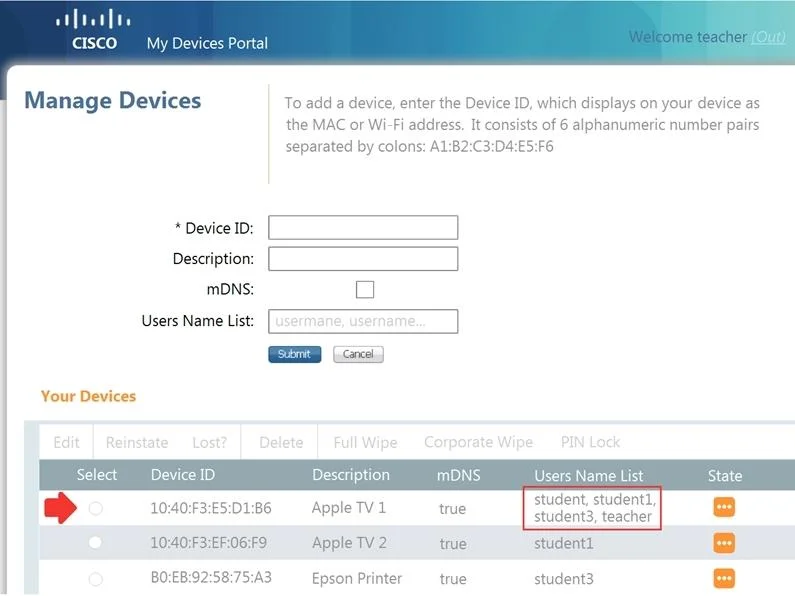Open state menu for Epson Printer
The height and width of the screenshot is (596, 795).
(724, 578)
